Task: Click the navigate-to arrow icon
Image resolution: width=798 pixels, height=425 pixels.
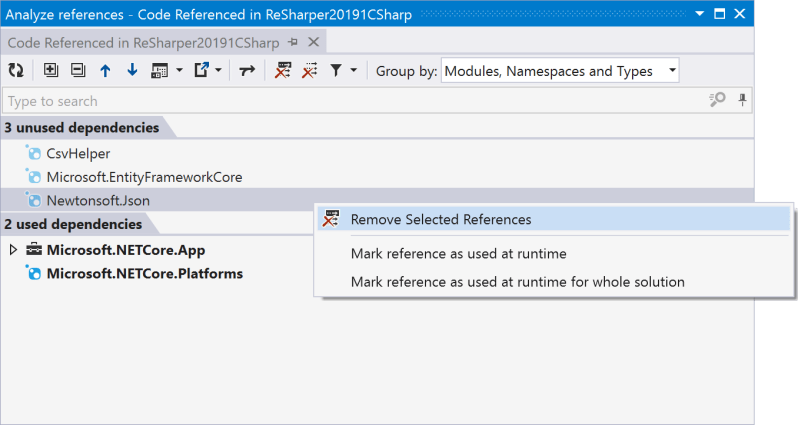Action: click(247, 70)
